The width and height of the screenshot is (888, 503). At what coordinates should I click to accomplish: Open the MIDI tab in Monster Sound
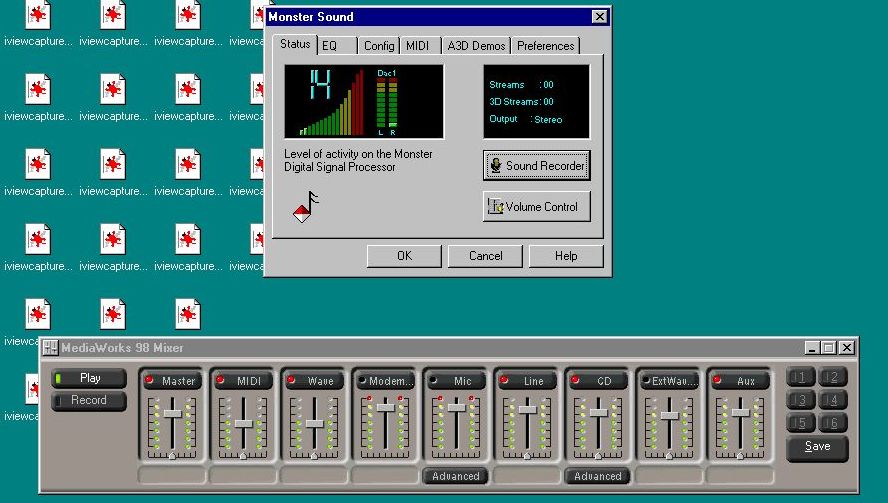pyautogui.click(x=421, y=46)
